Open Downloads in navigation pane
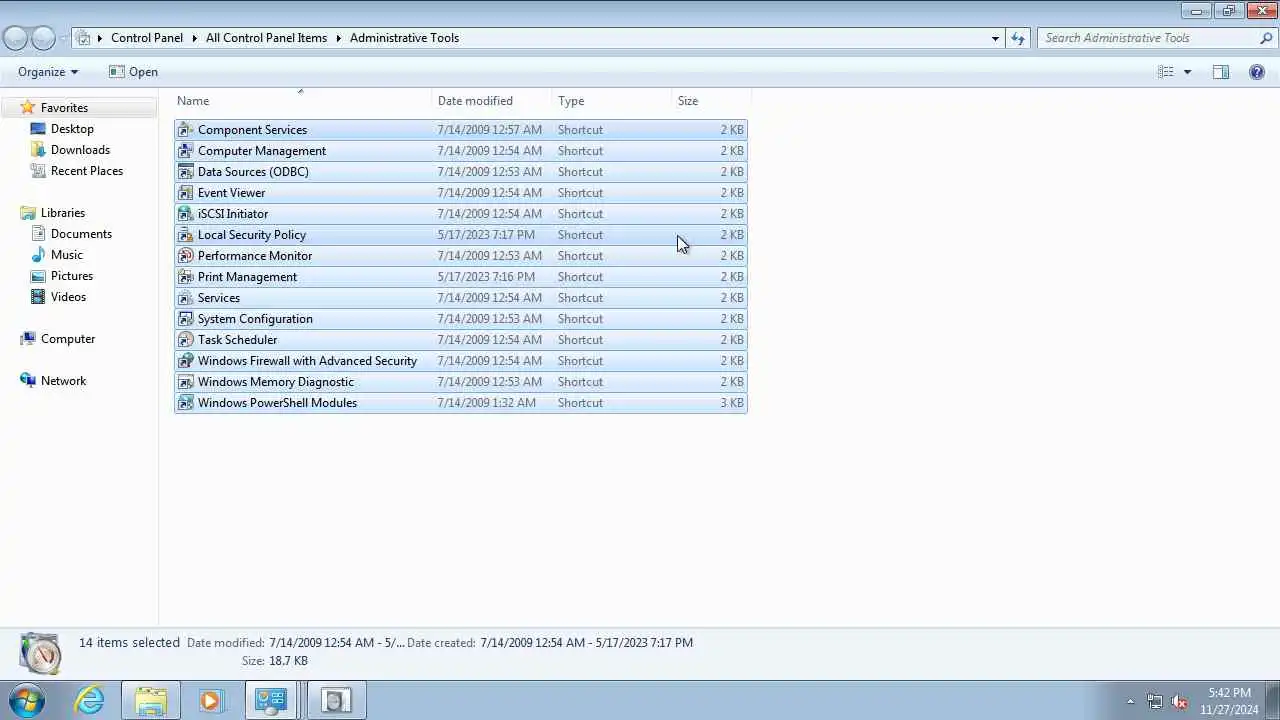This screenshot has width=1280, height=720. click(80, 150)
